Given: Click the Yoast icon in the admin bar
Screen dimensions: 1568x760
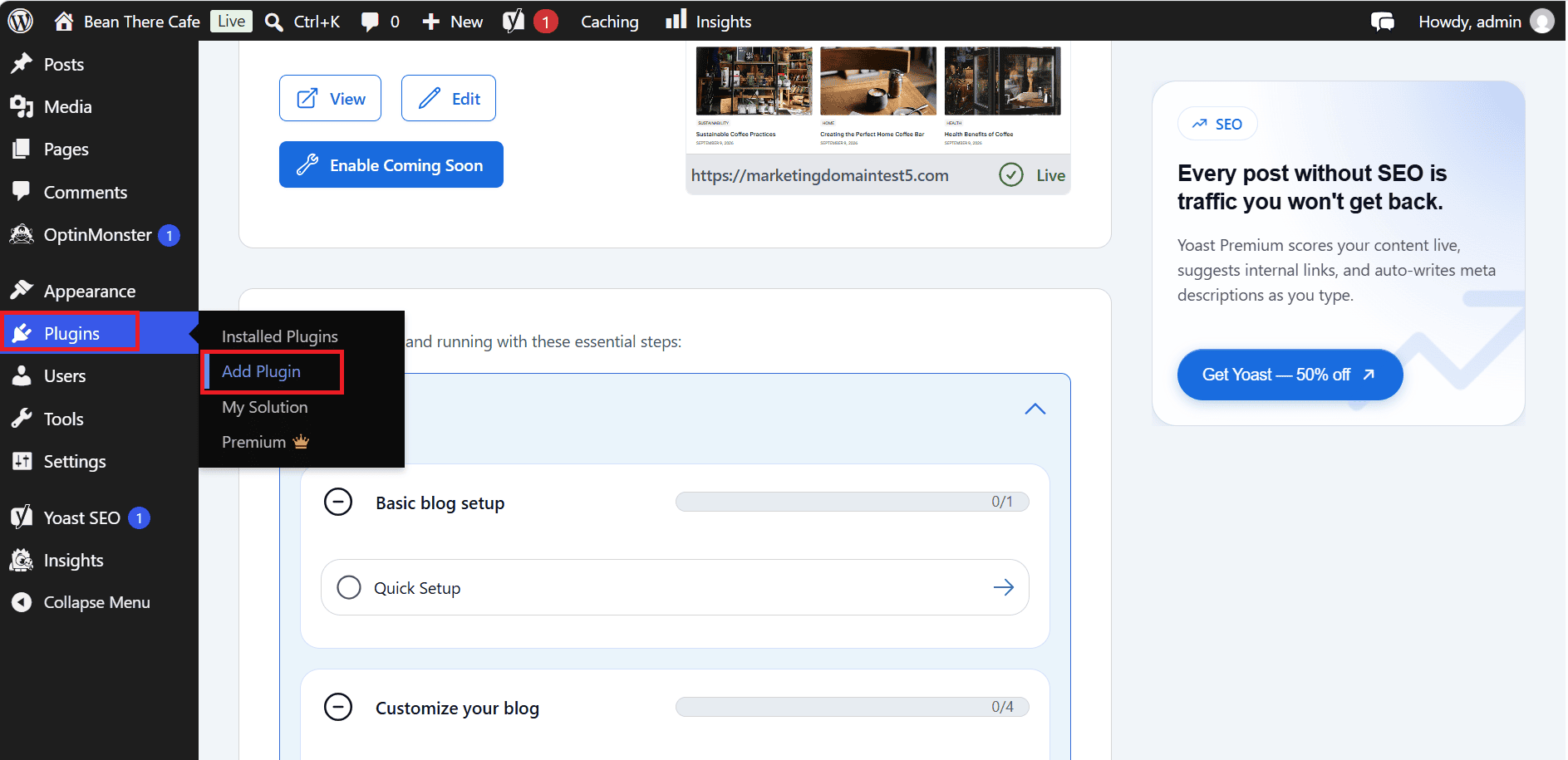Looking at the screenshot, I should pyautogui.click(x=514, y=21).
